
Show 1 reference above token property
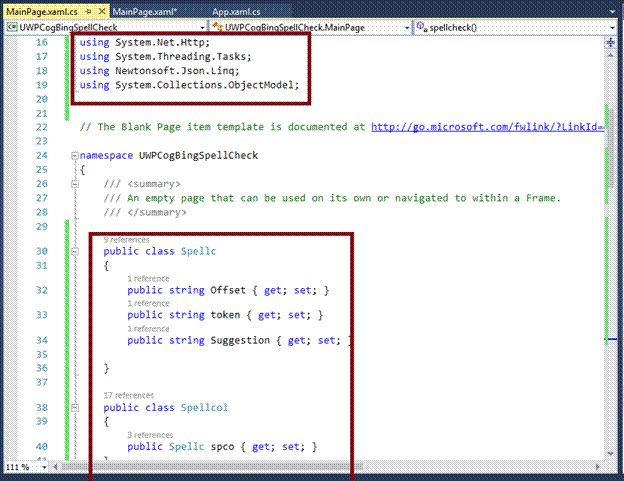[148, 304]
